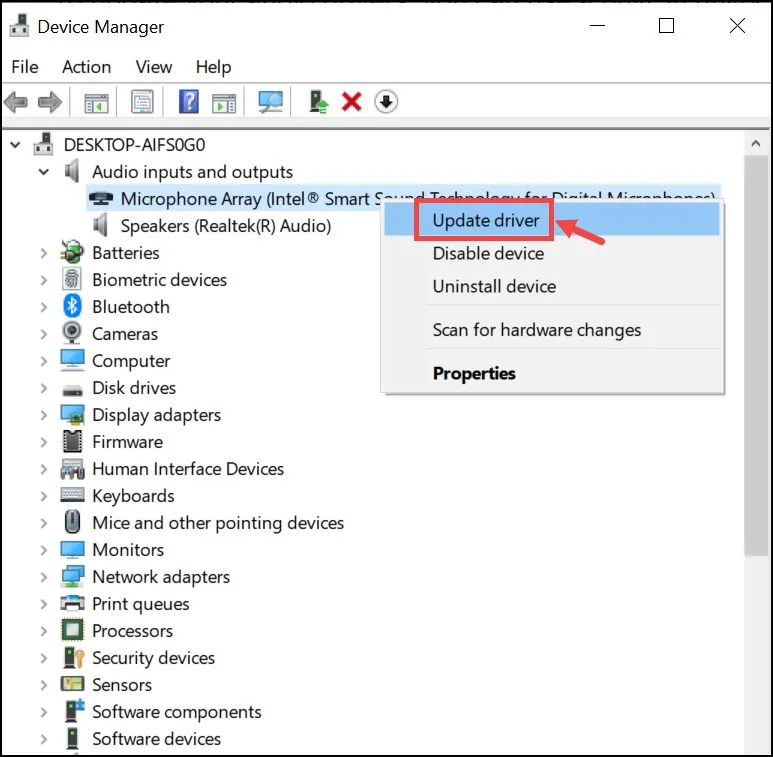Click the Batteries category icon
773x757 pixels.
(x=72, y=252)
